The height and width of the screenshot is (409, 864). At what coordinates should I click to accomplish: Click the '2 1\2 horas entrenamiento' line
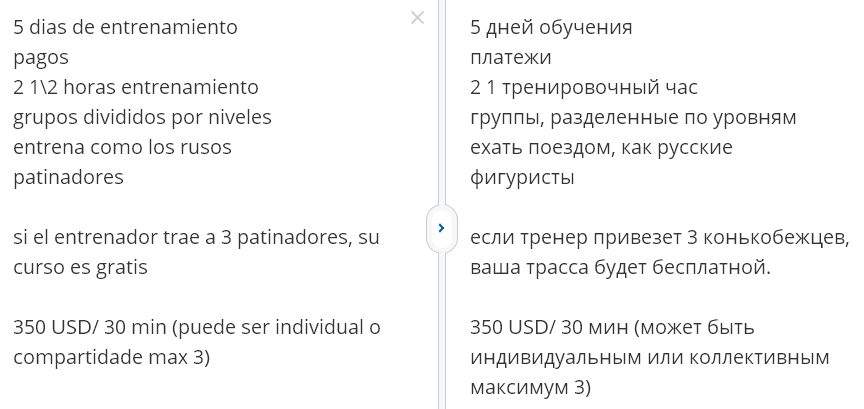(x=136, y=87)
